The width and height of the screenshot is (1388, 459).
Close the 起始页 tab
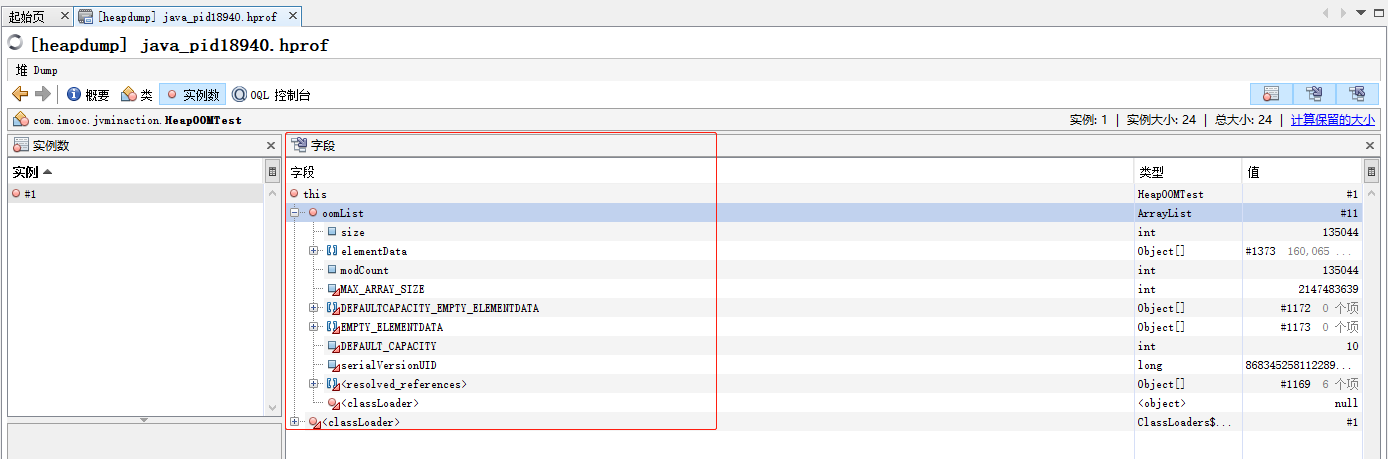click(x=64, y=17)
